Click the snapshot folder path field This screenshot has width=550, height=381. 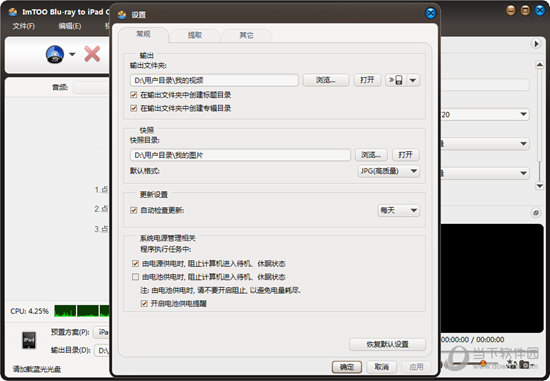click(x=240, y=155)
